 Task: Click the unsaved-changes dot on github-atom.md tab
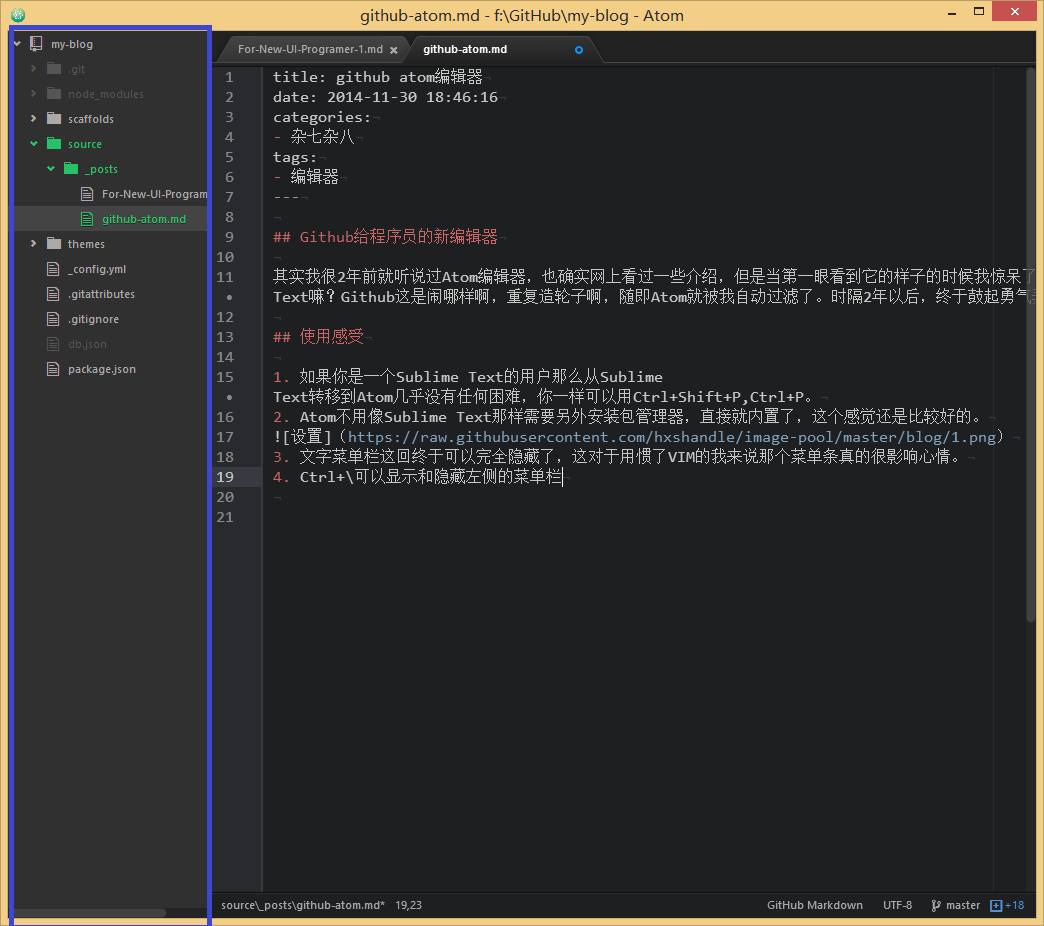tap(579, 50)
